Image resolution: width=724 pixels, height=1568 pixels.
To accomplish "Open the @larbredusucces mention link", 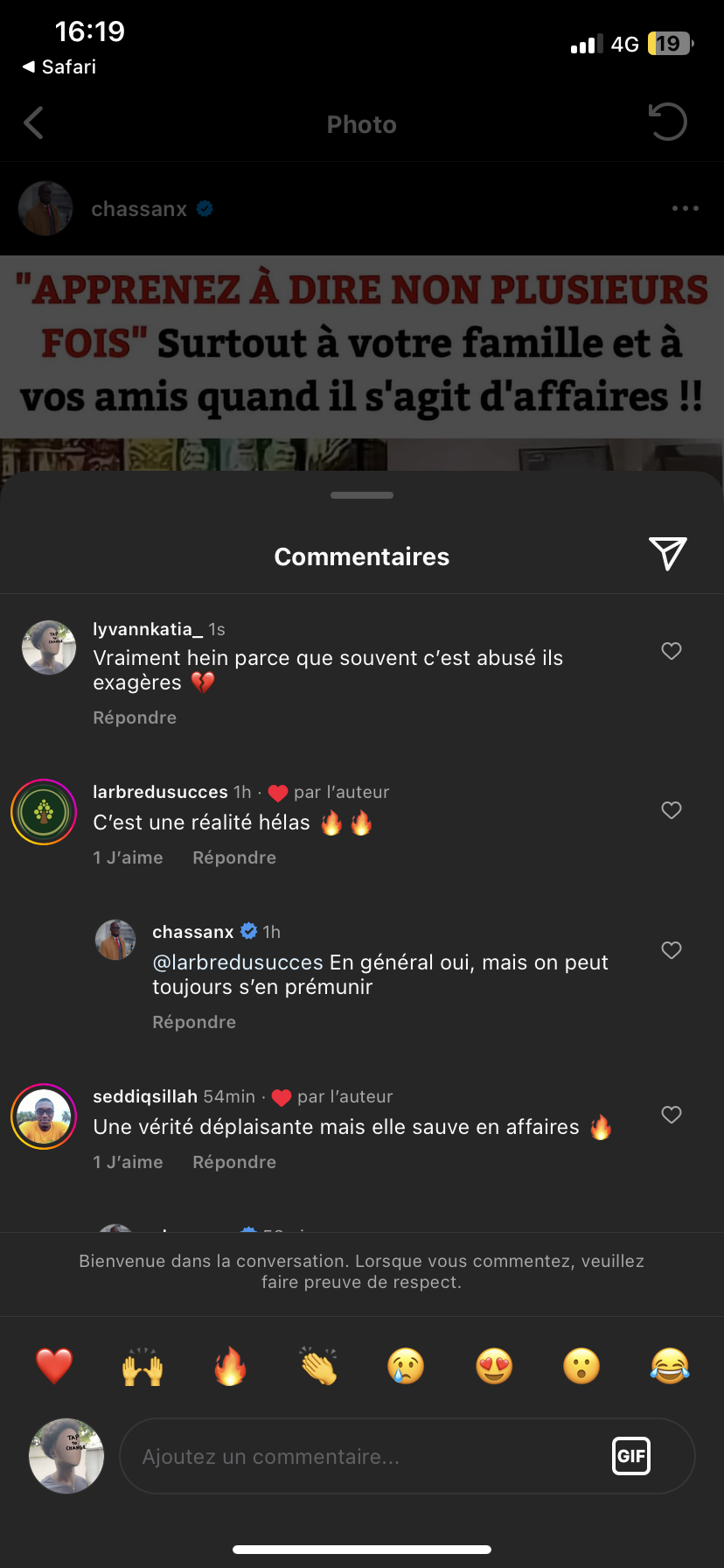I will 238,962.
